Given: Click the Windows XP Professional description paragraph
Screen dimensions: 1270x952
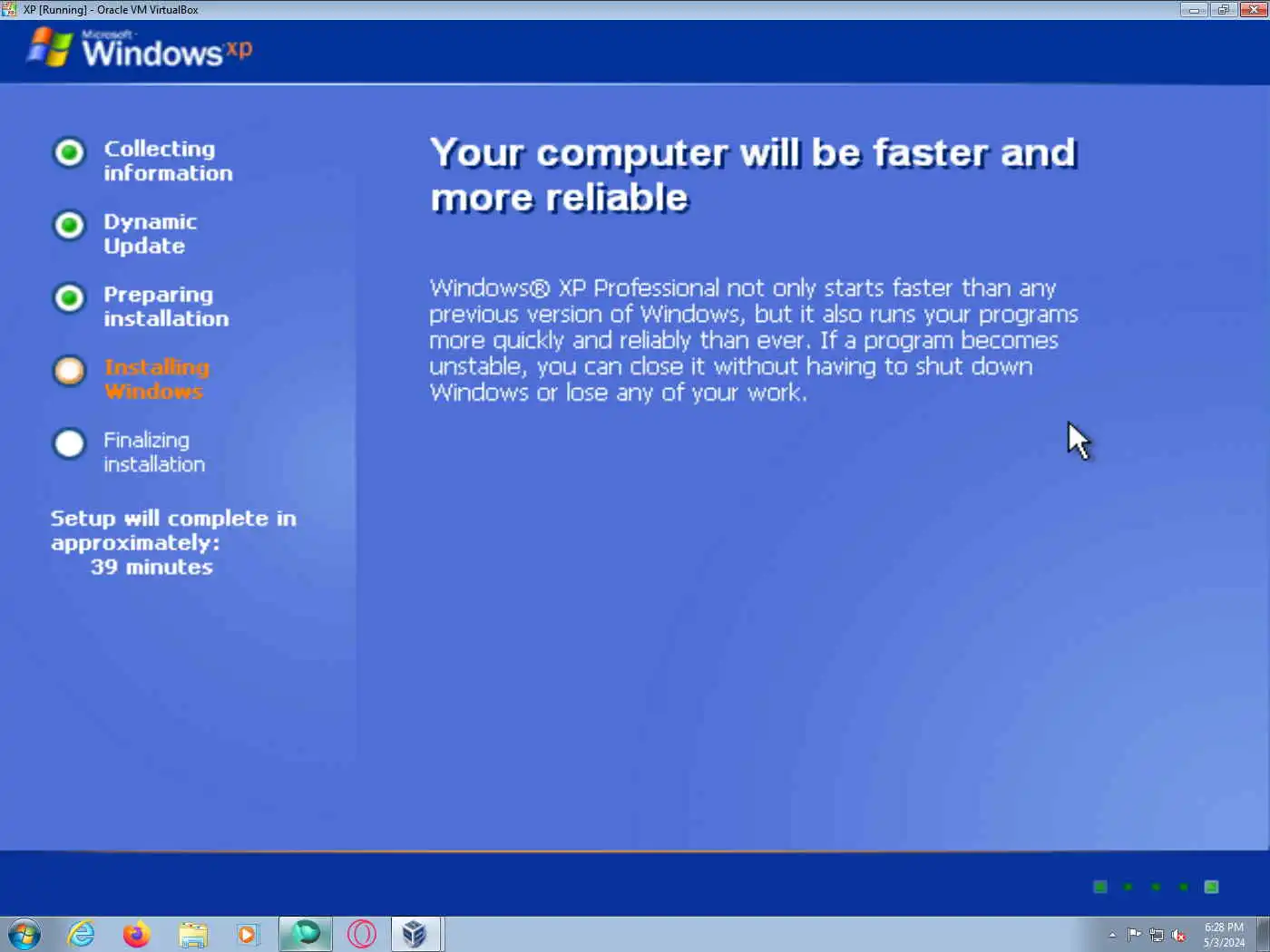Looking at the screenshot, I should click(753, 340).
